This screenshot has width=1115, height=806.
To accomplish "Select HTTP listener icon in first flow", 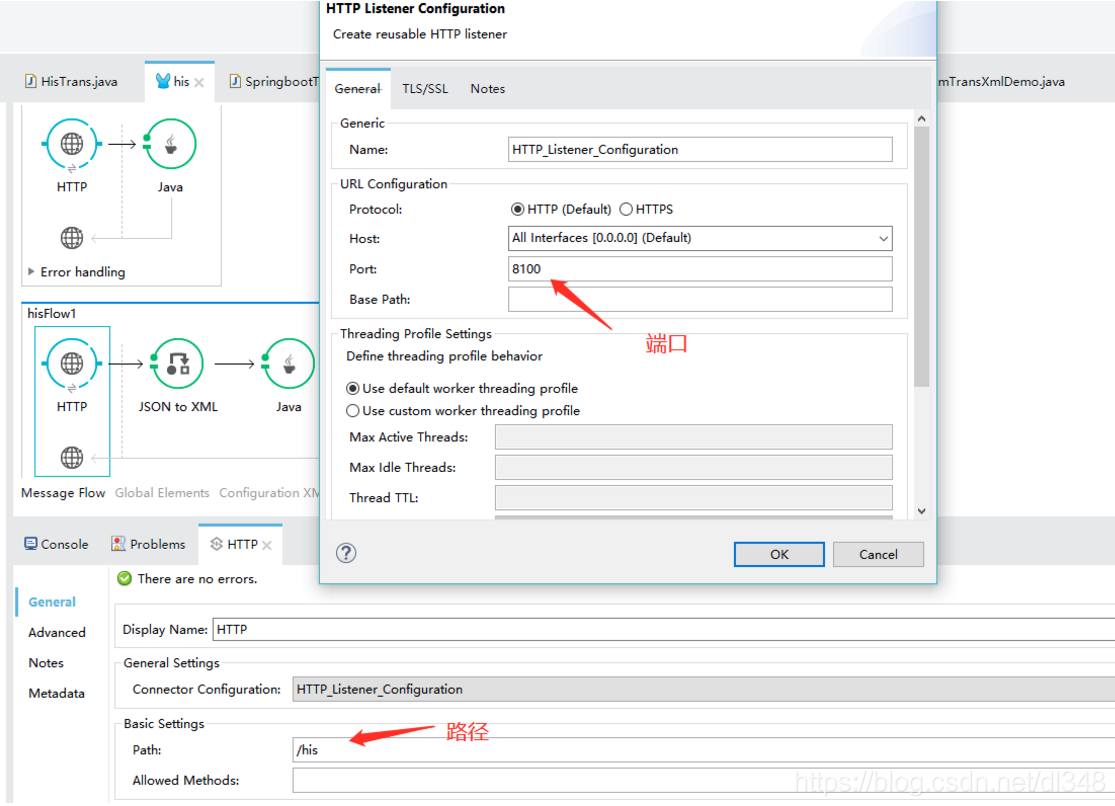I will tap(72, 144).
